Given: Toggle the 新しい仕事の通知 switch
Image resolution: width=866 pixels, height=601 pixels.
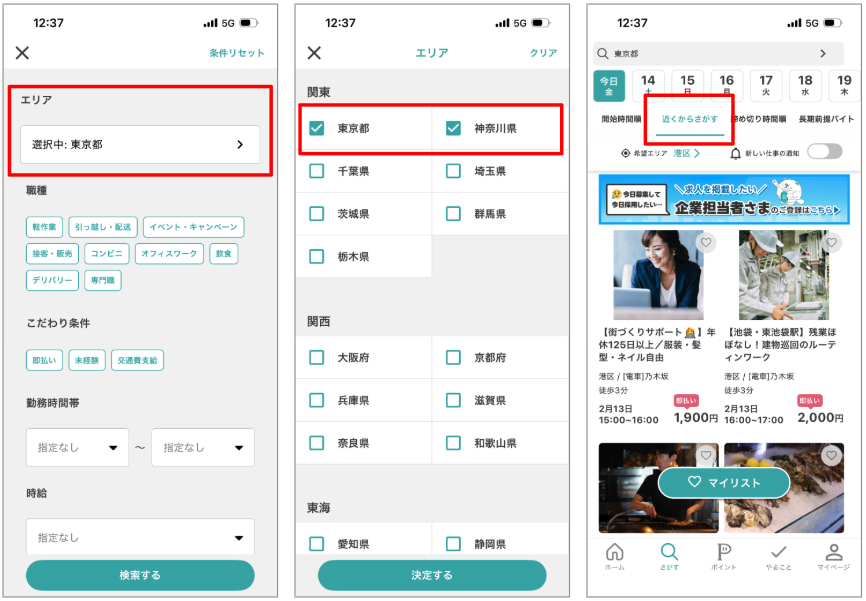Looking at the screenshot, I should (825, 151).
